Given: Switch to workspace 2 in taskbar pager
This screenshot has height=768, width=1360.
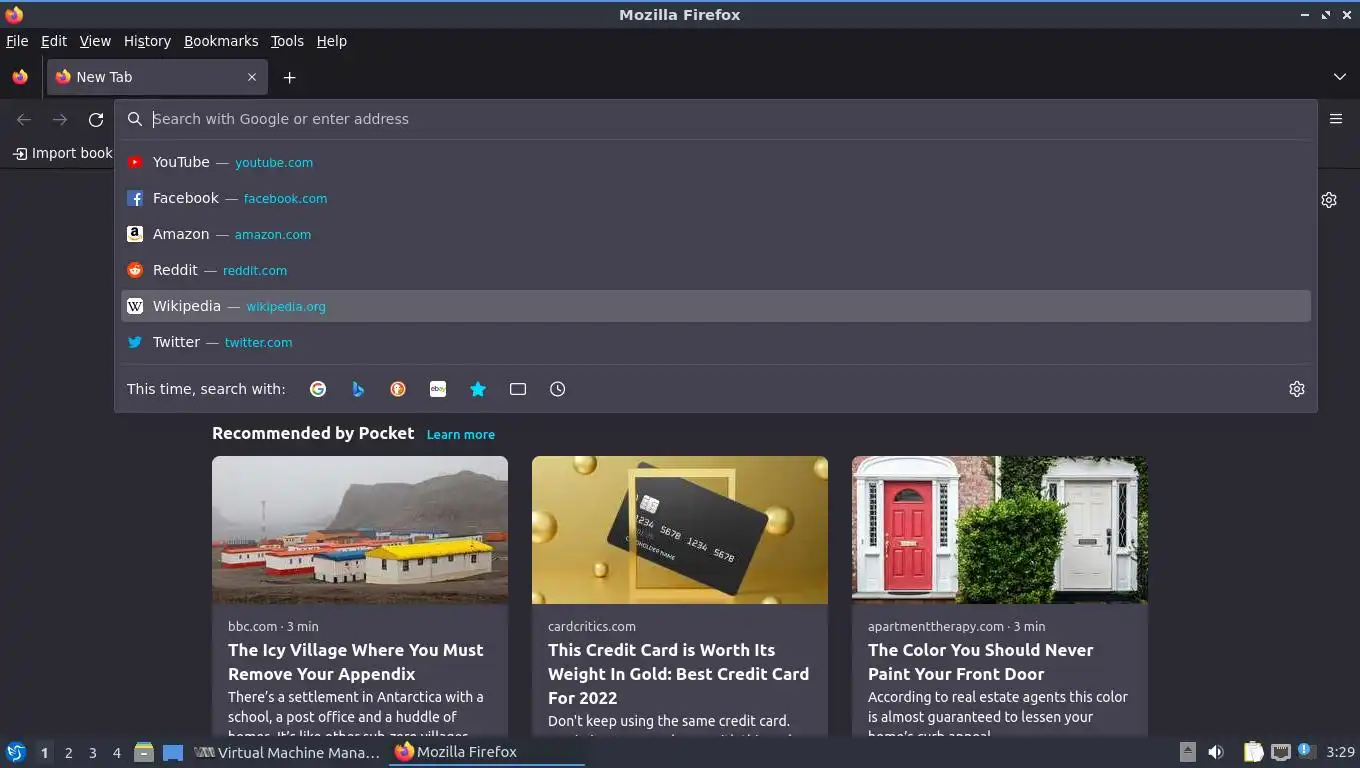Looking at the screenshot, I should 68,752.
